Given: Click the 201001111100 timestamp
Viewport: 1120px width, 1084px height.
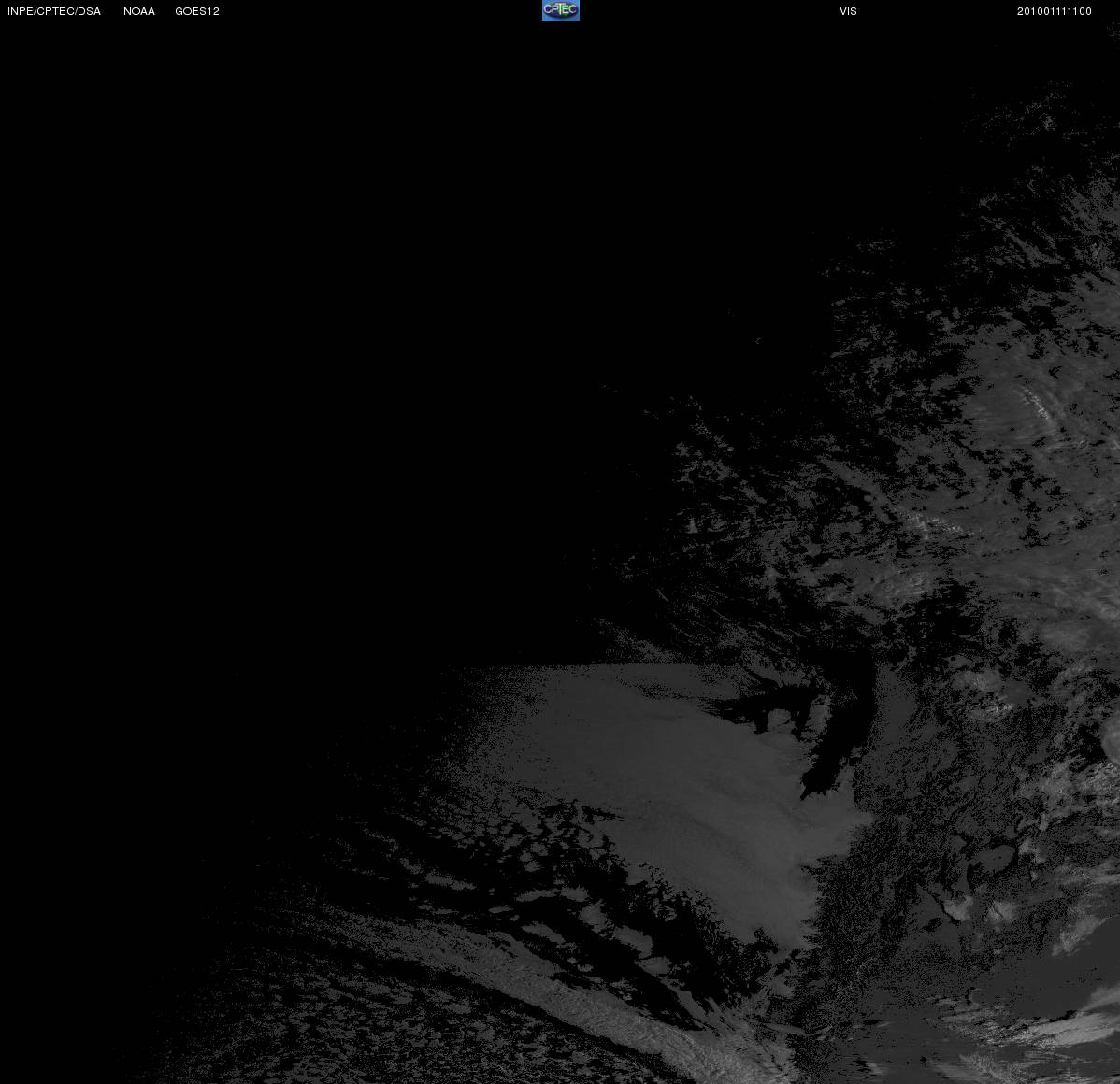Looking at the screenshot, I should coord(1055,11).
